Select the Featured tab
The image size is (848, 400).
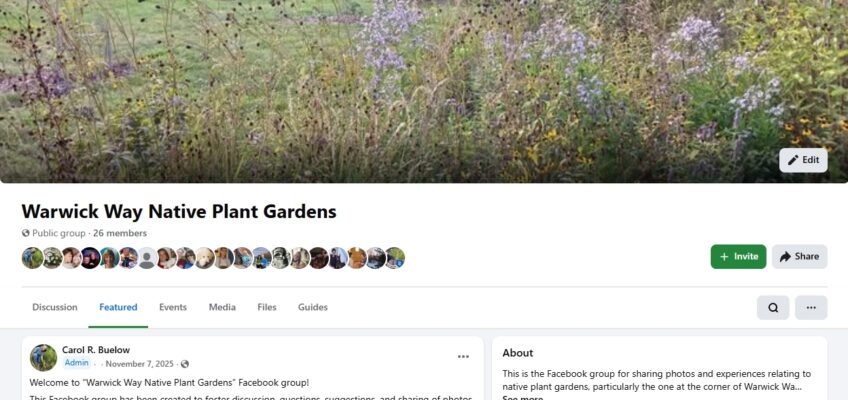(x=118, y=308)
